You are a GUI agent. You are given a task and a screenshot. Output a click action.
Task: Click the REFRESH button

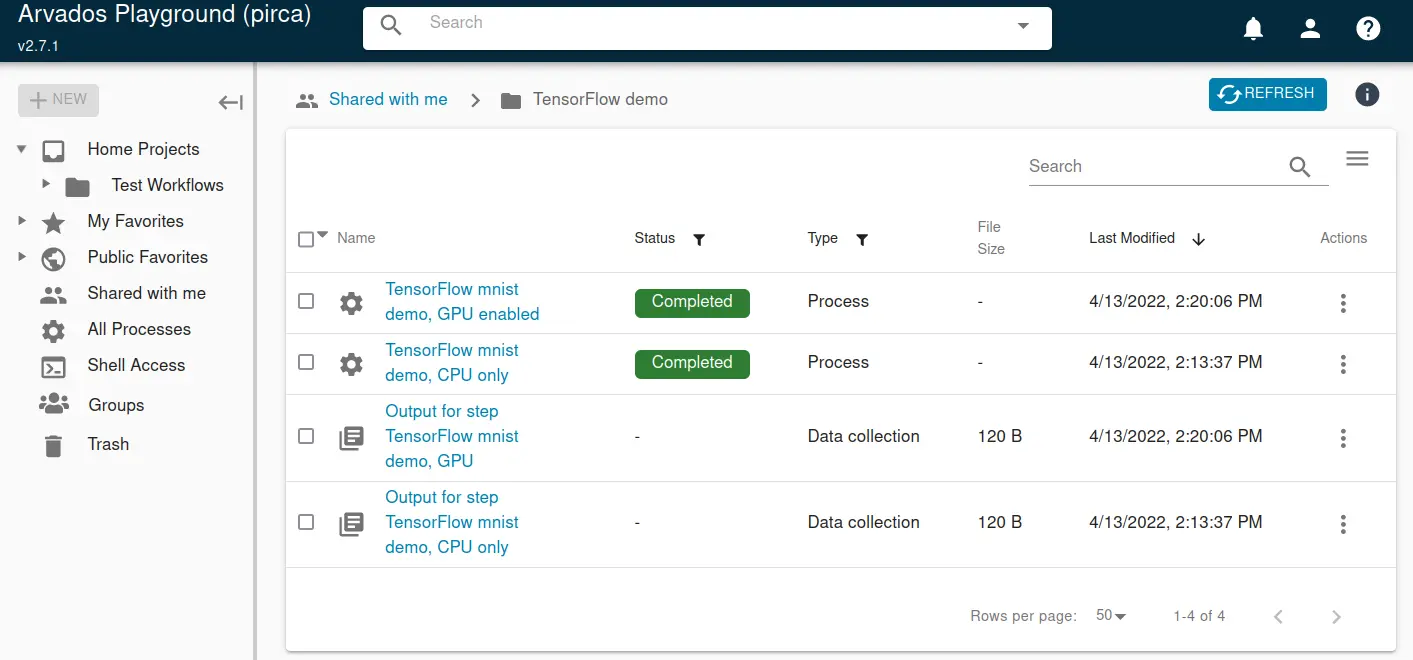[1267, 94]
